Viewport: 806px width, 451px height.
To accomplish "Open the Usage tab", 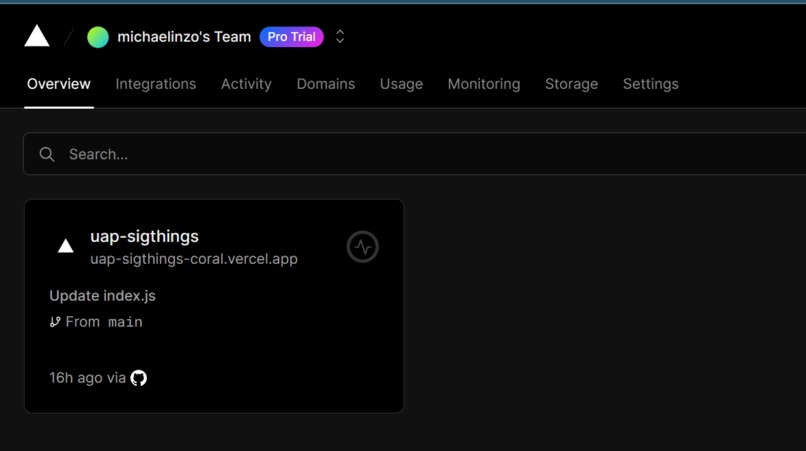I will (401, 84).
